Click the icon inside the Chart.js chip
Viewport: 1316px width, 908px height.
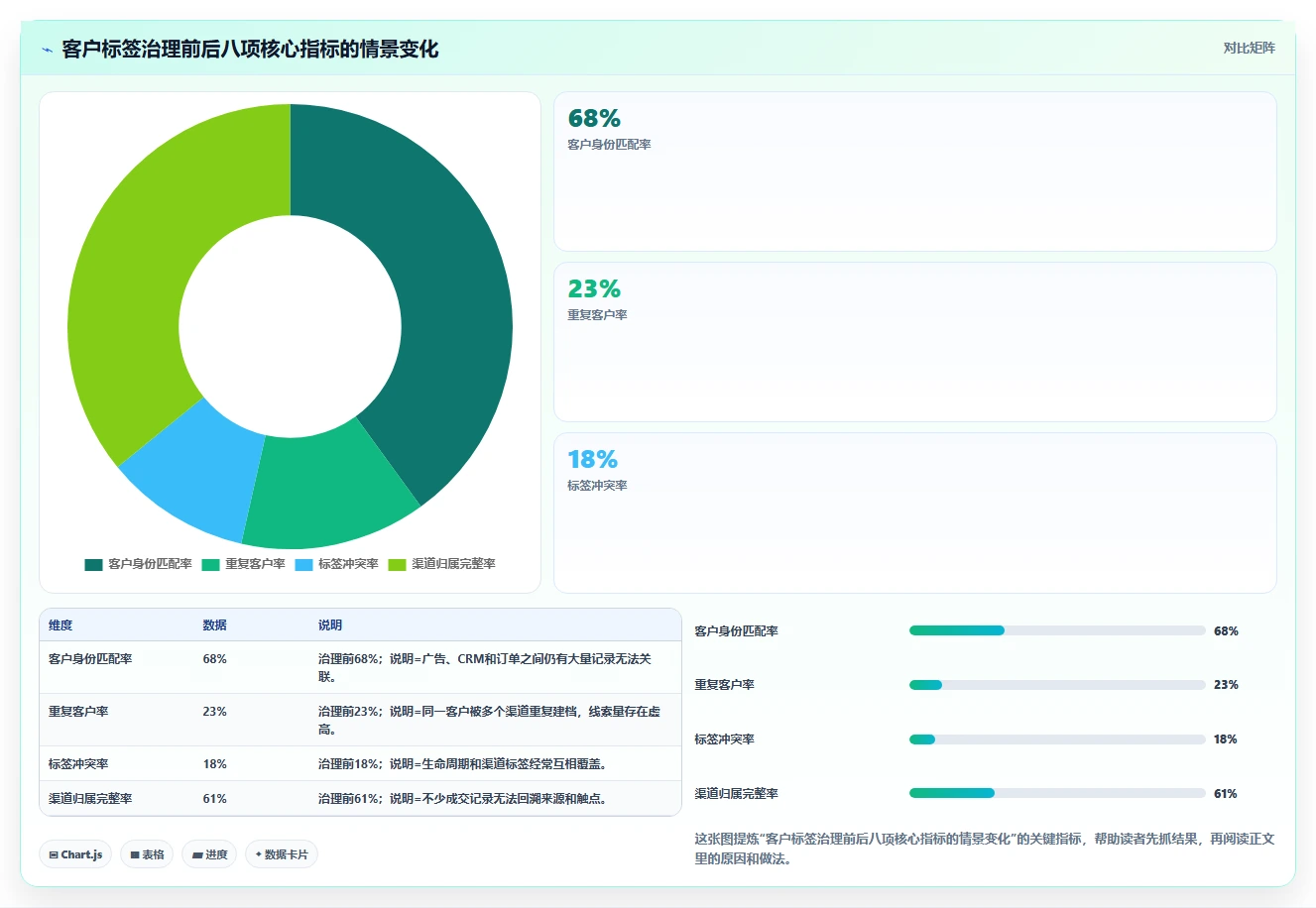(54, 854)
